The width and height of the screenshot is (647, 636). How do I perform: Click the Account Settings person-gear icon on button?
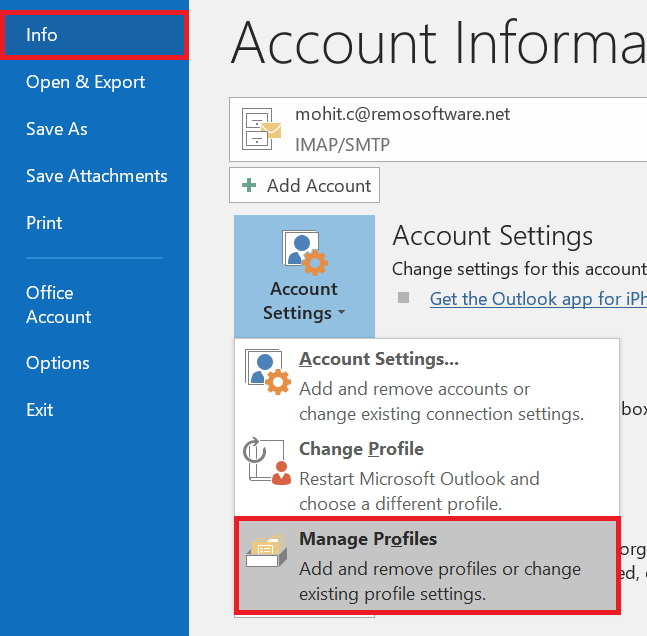pos(305,253)
